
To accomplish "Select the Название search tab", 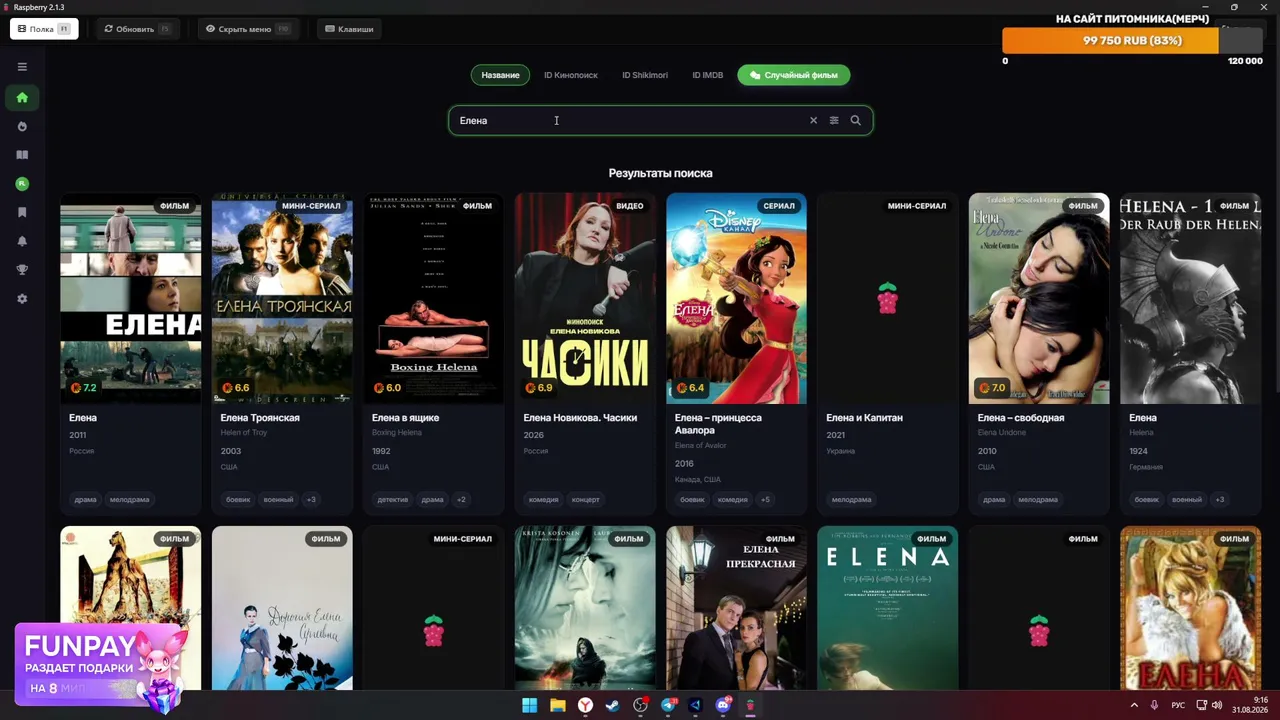I will [500, 75].
